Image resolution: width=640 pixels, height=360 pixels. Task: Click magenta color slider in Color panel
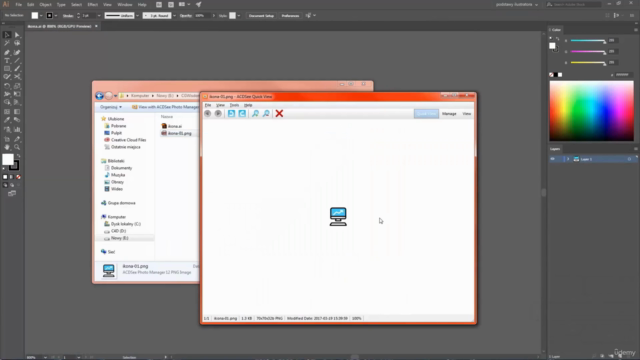point(588,52)
